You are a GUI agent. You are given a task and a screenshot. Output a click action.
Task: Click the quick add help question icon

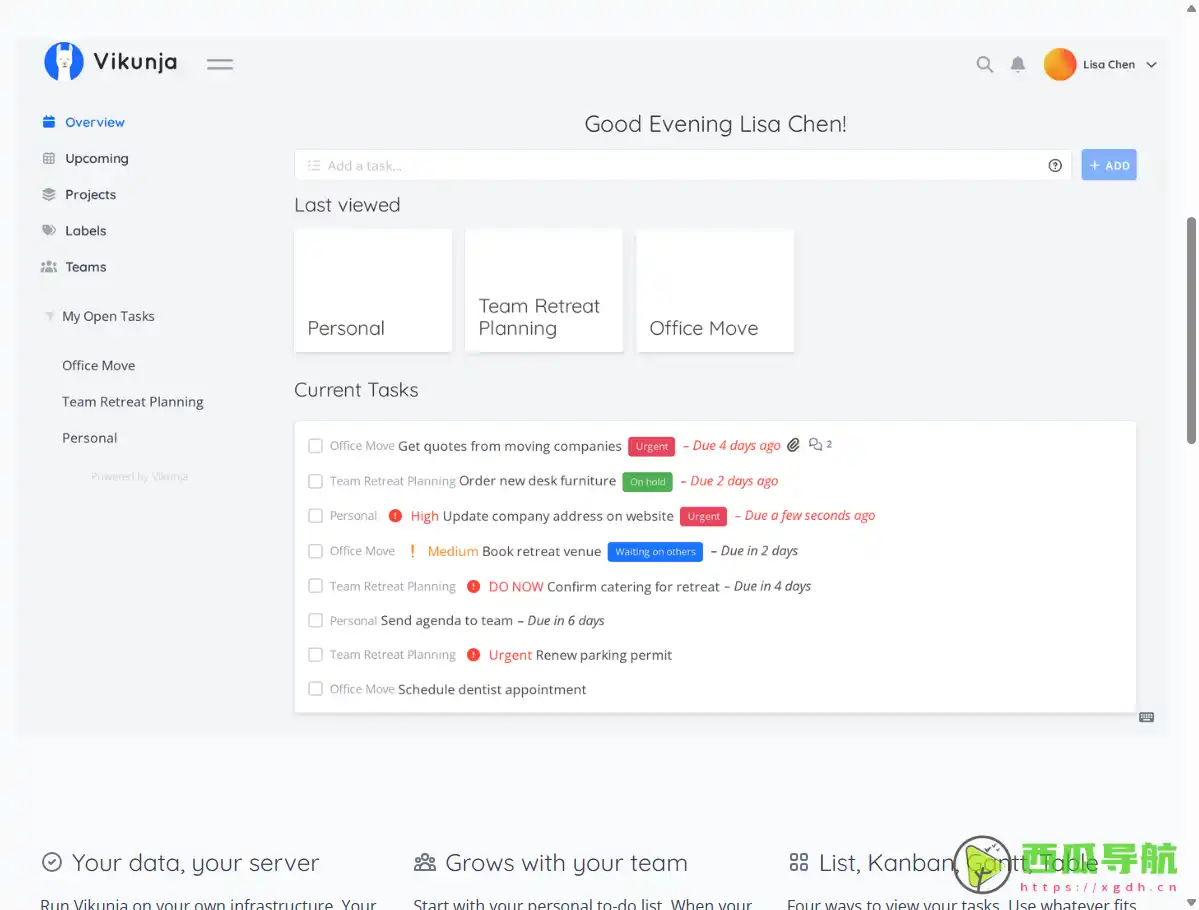click(x=1054, y=166)
